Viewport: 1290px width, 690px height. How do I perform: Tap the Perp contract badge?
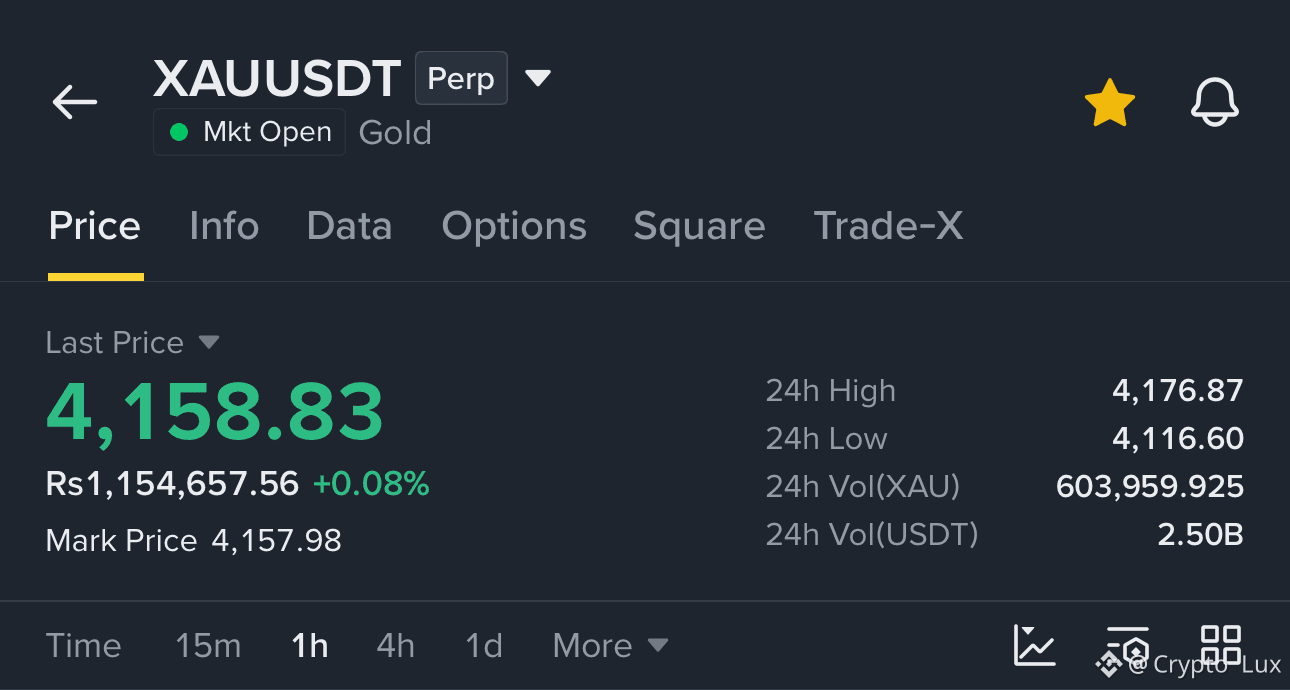pyautogui.click(x=461, y=78)
